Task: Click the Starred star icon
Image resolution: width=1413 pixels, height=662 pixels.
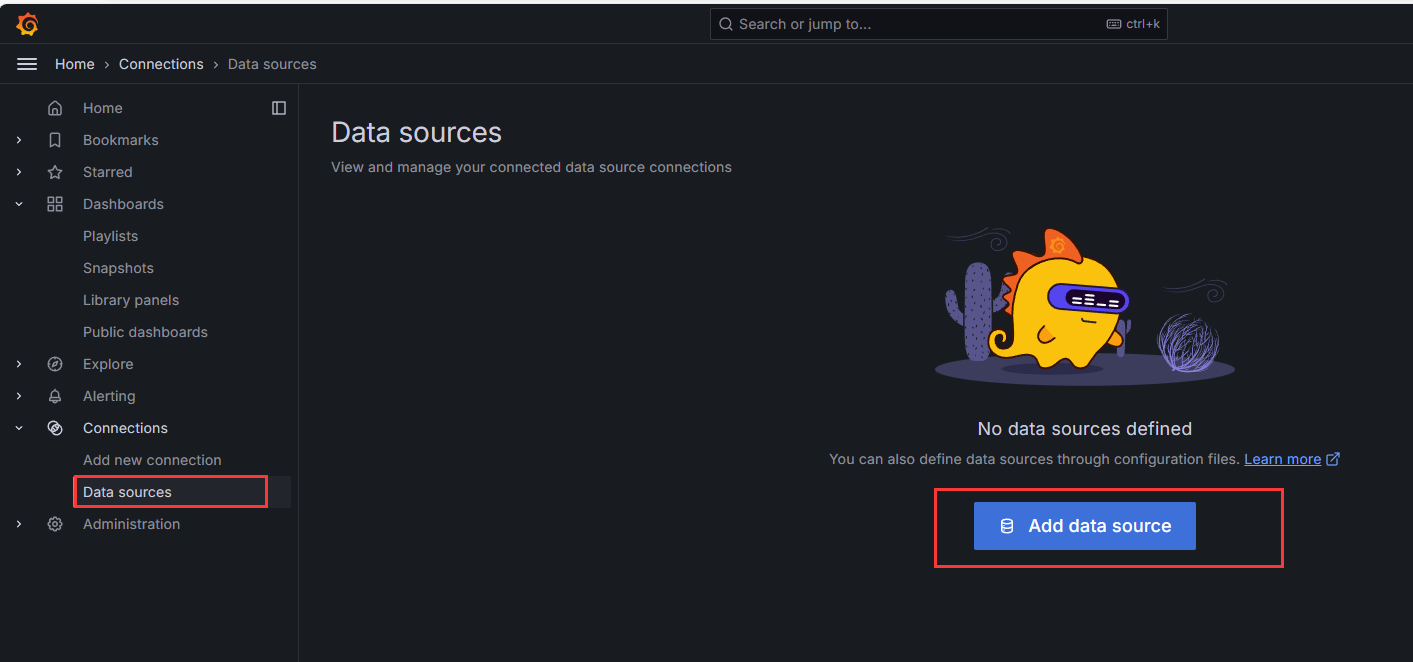Action: [55, 172]
